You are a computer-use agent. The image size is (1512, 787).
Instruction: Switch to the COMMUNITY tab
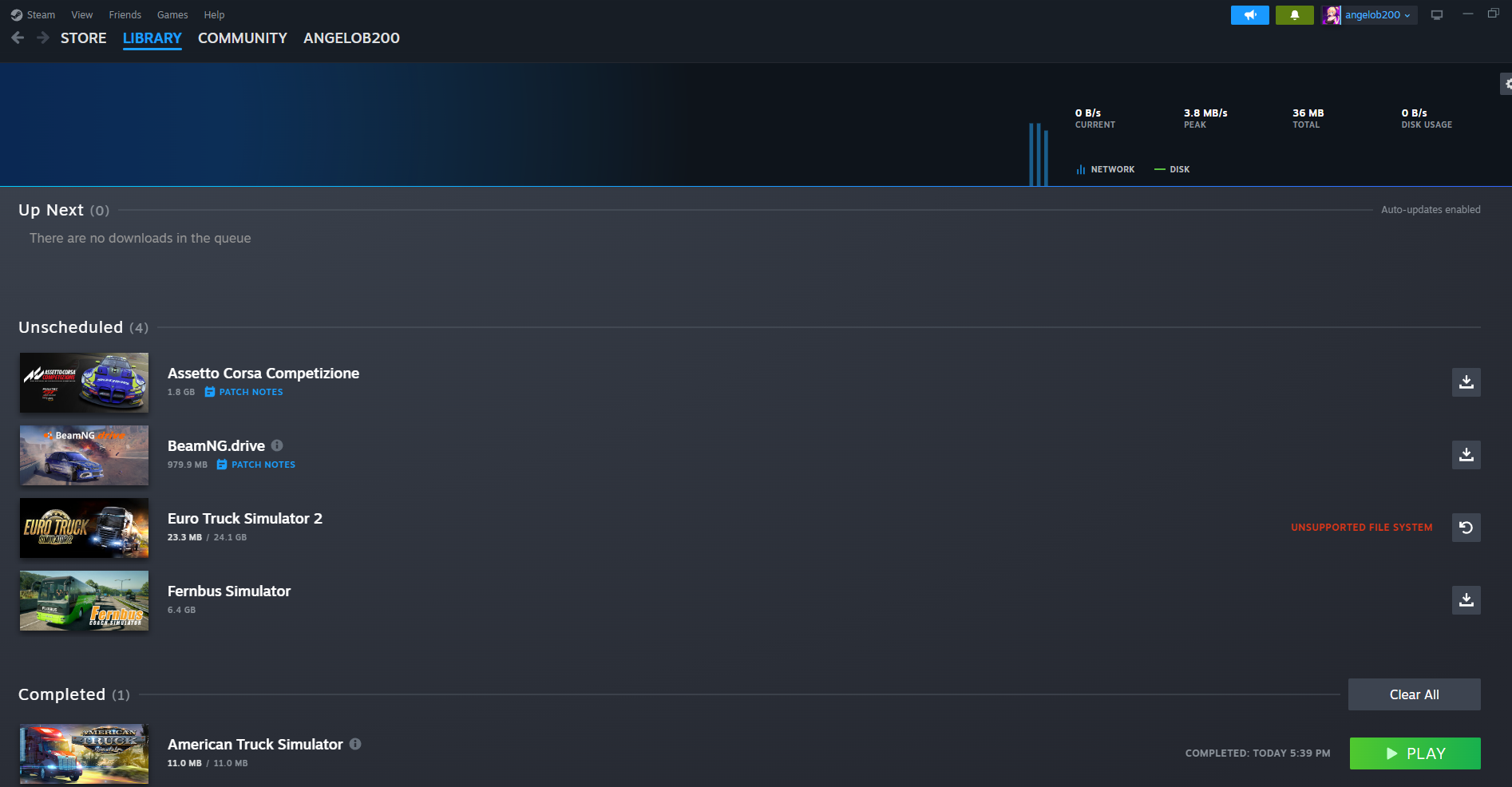(x=243, y=38)
